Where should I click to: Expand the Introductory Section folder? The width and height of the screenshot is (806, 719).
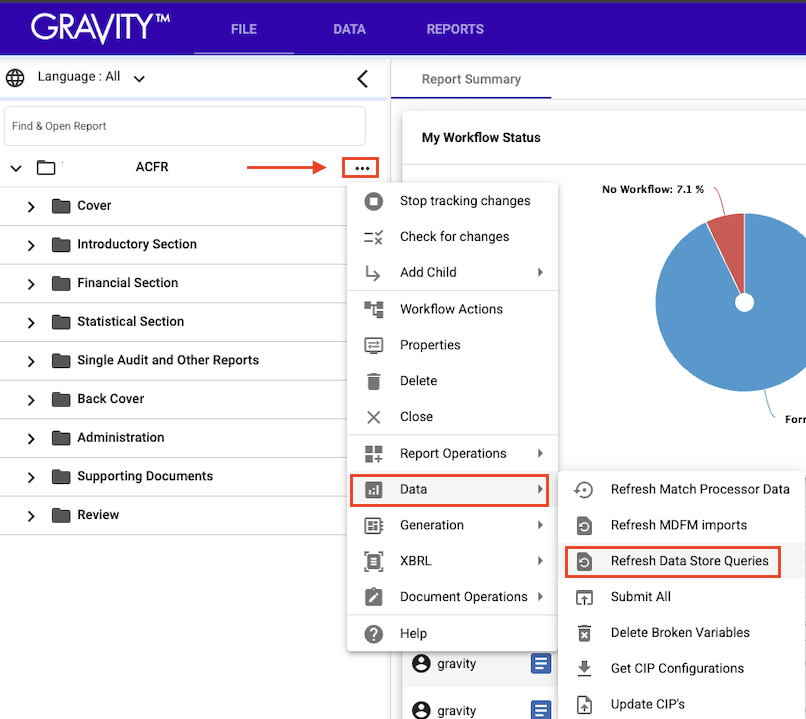31,245
